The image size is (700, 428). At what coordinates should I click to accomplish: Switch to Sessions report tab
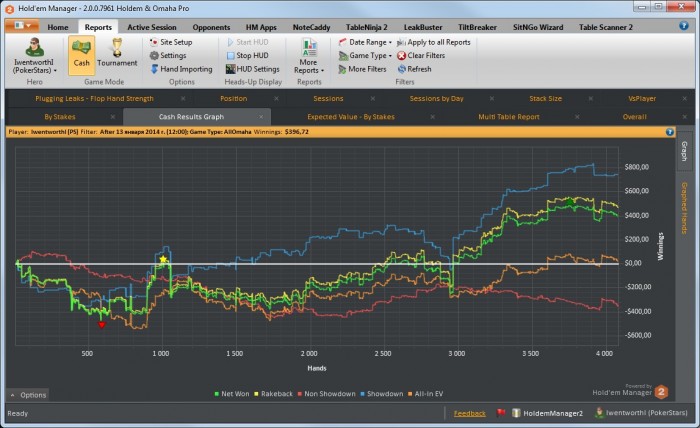coord(328,99)
